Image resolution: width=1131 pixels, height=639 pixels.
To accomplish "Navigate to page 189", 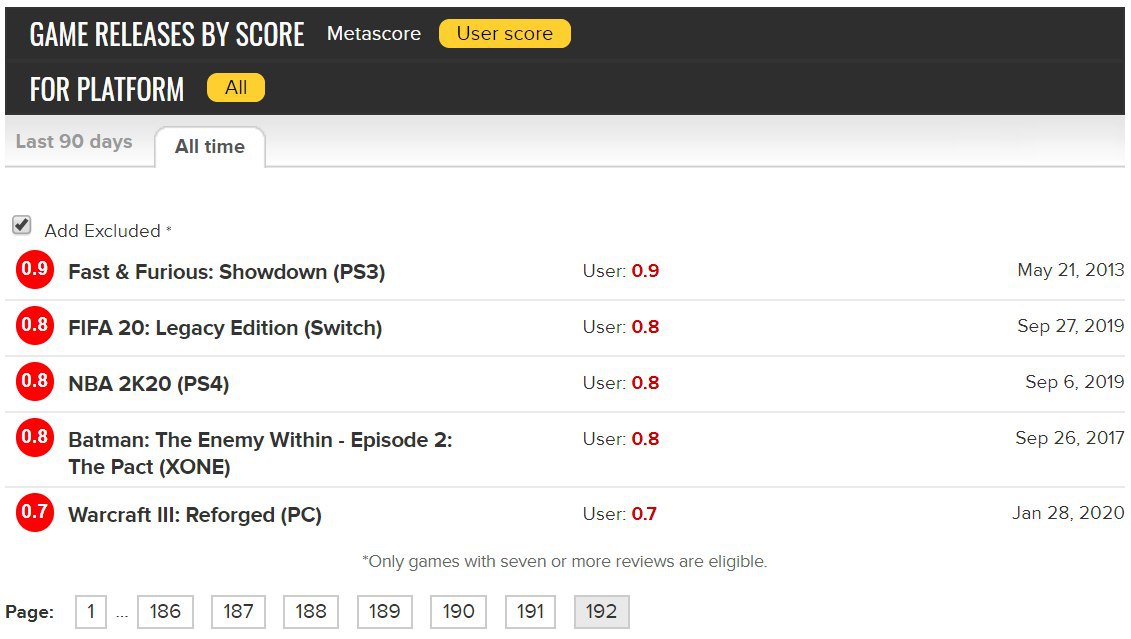I will (384, 612).
